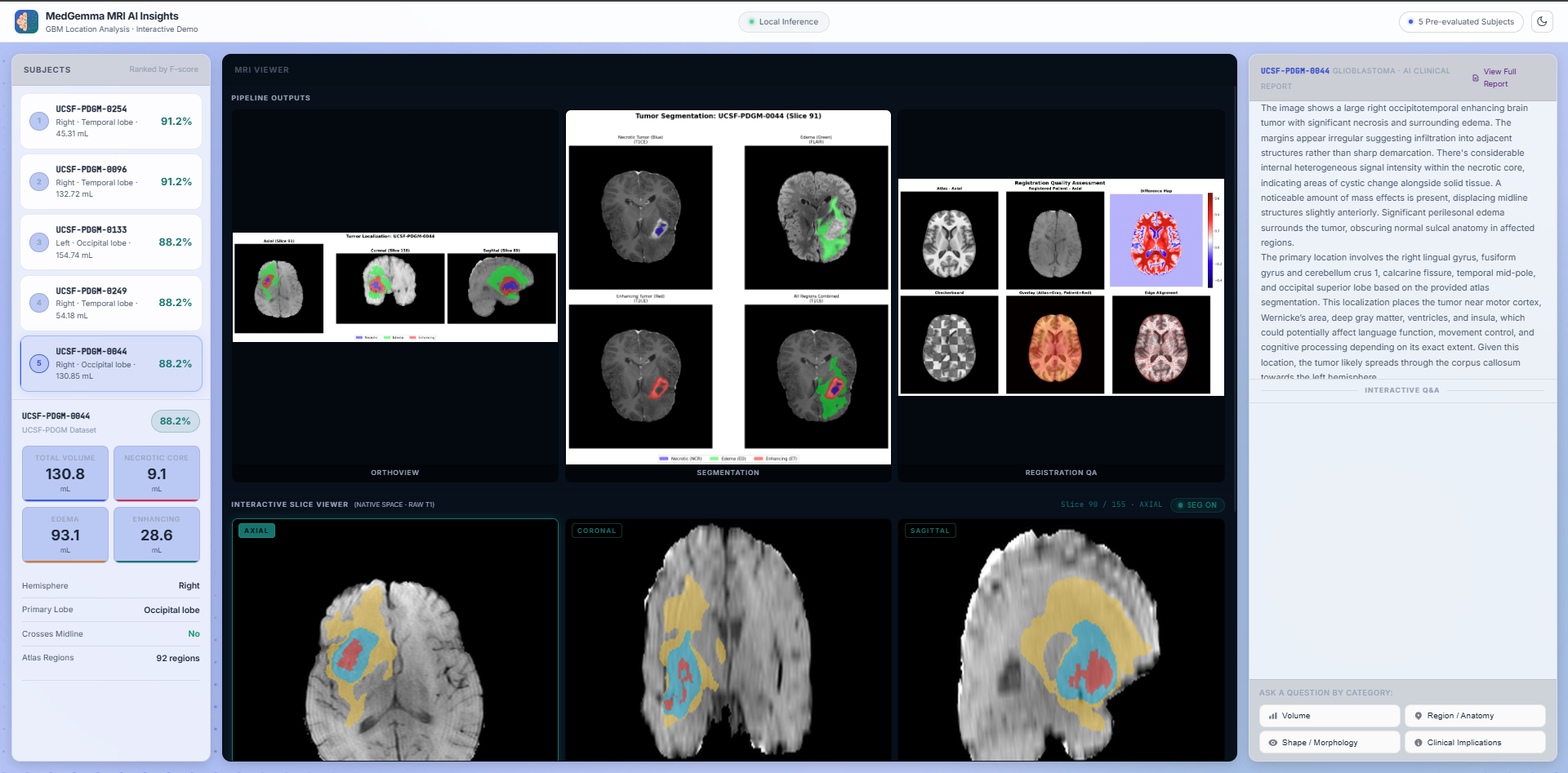This screenshot has width=1568, height=773.
Task: Click the eye icon on Shape / Morphology
Action: pos(1272,743)
